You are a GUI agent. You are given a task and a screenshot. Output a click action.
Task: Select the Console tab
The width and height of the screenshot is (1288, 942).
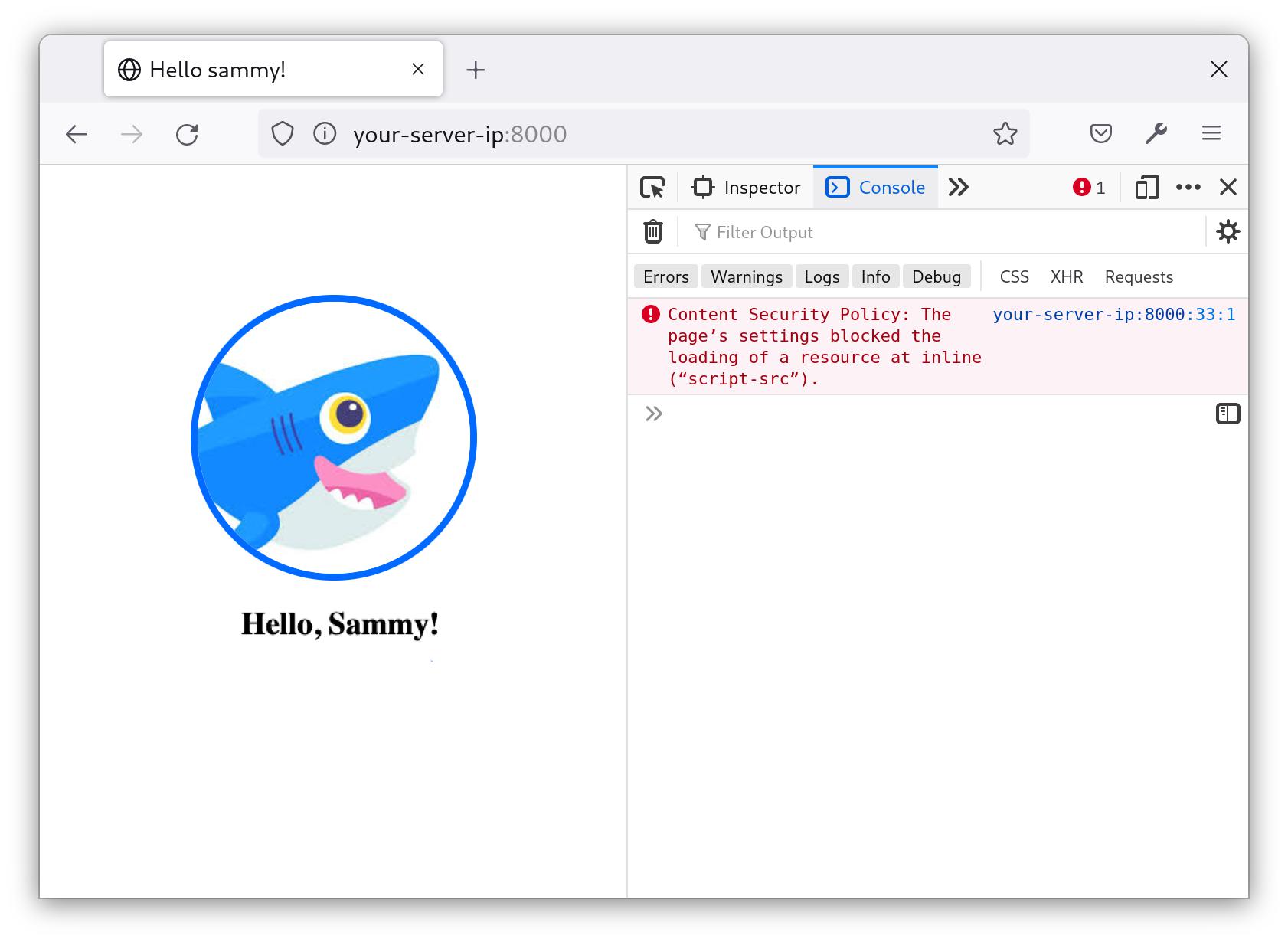[x=874, y=187]
